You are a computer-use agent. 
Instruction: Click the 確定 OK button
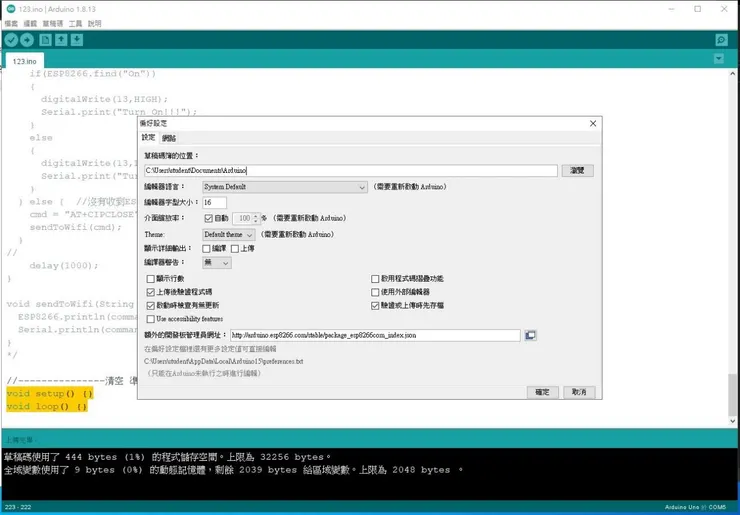click(x=542, y=392)
